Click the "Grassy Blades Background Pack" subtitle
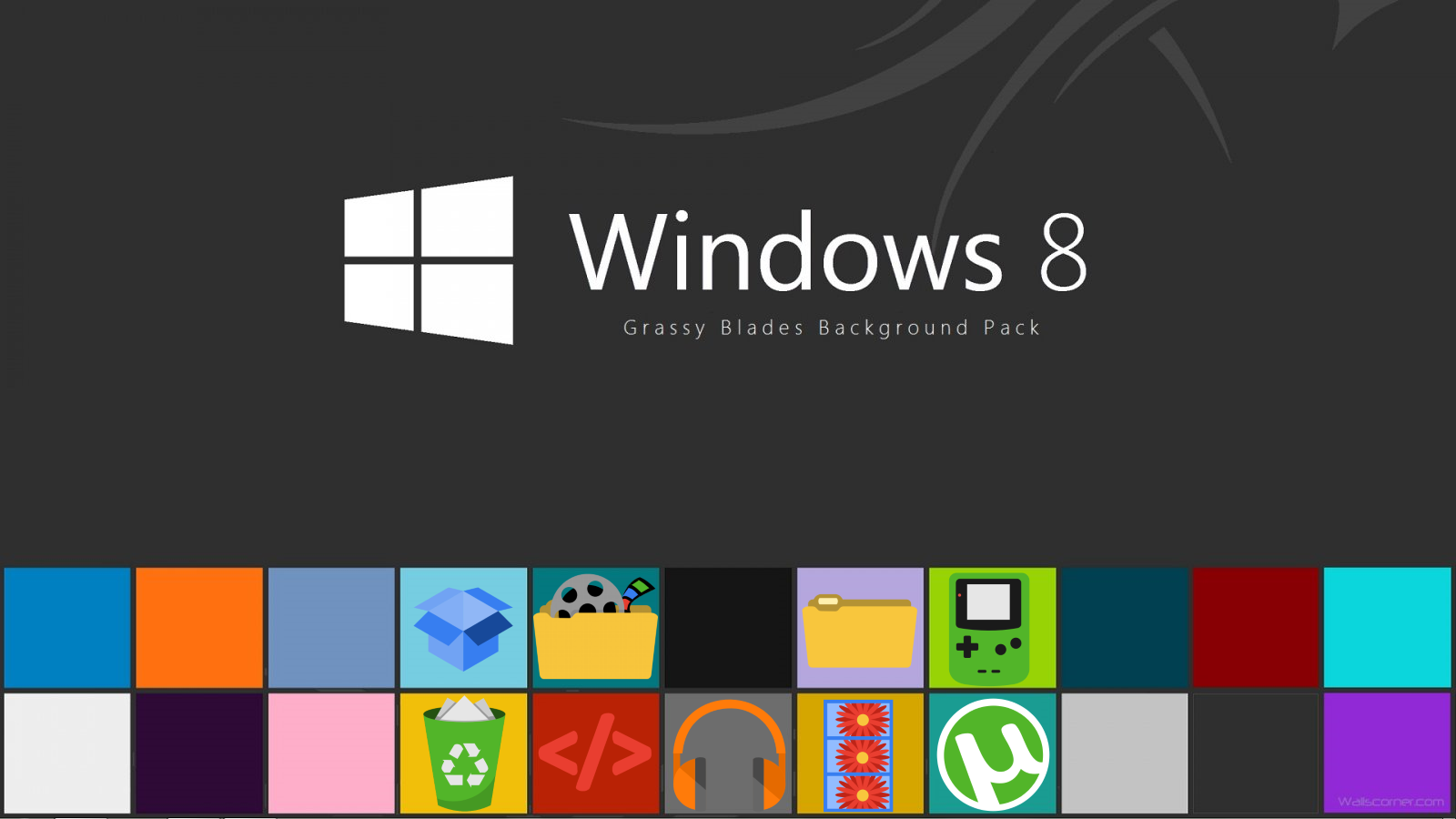 (832, 328)
